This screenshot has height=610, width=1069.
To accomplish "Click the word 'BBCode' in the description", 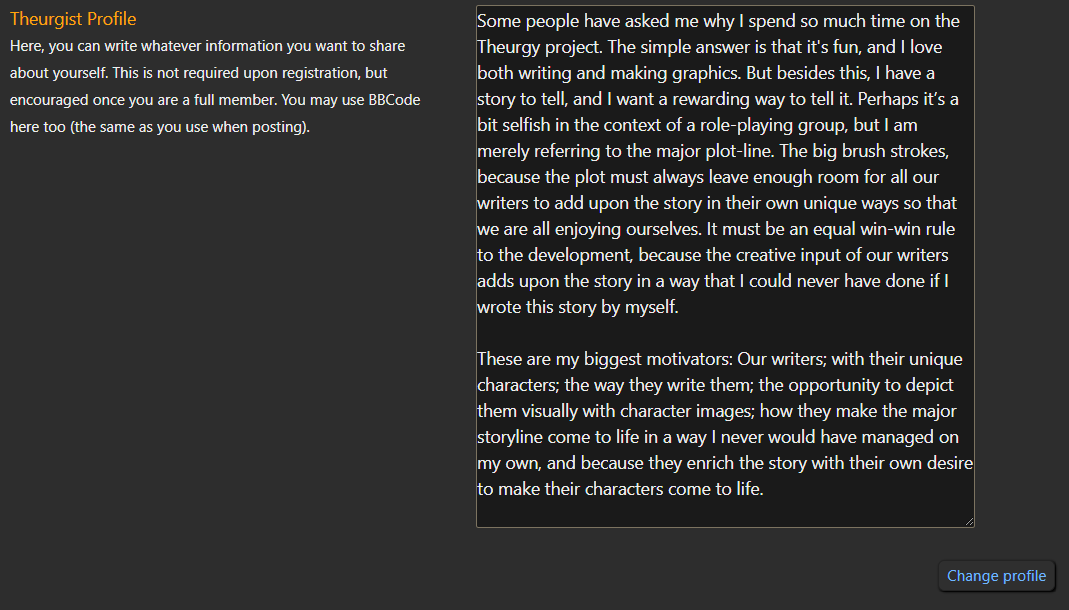I will [x=394, y=100].
